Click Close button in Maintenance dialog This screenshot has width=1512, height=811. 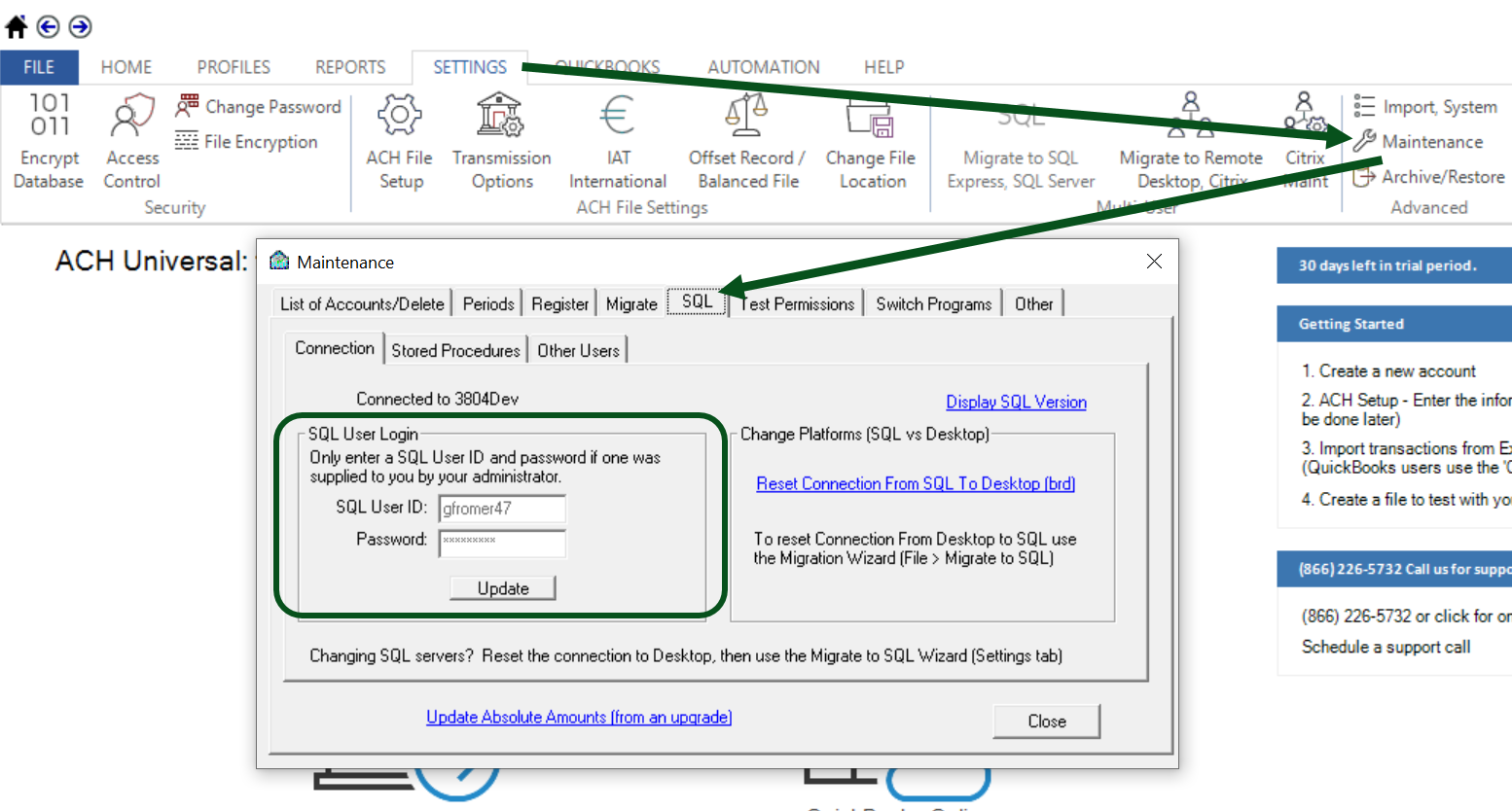coord(1047,722)
